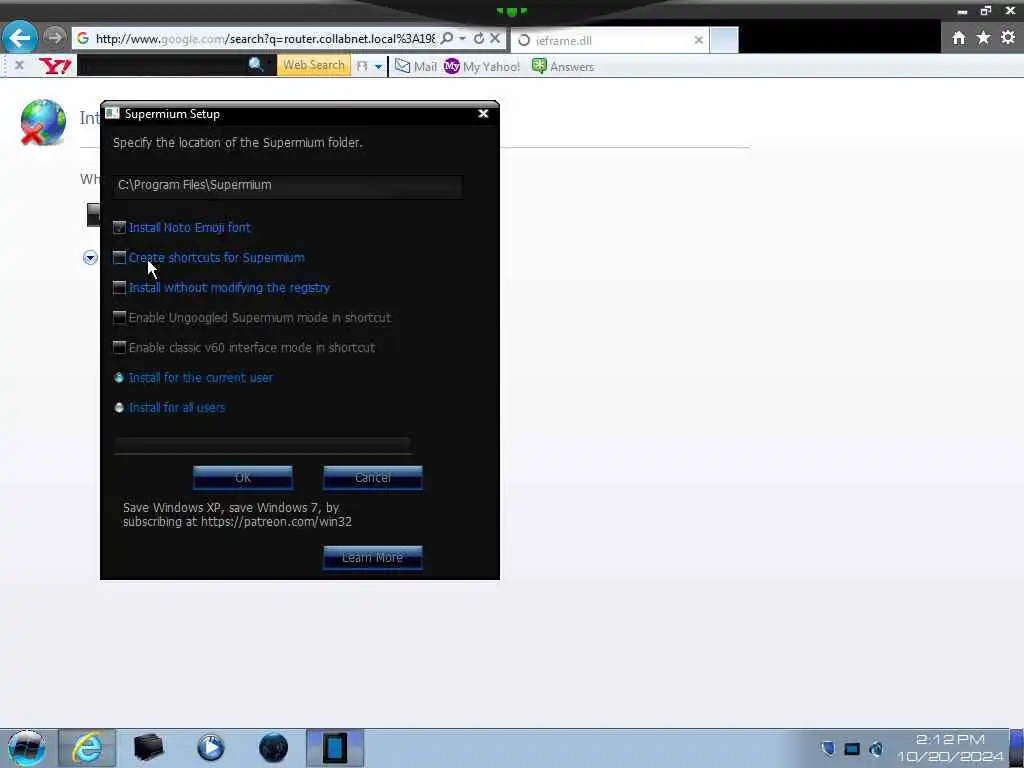Select Install for the current user
This screenshot has height=768, width=1024.
(119, 377)
